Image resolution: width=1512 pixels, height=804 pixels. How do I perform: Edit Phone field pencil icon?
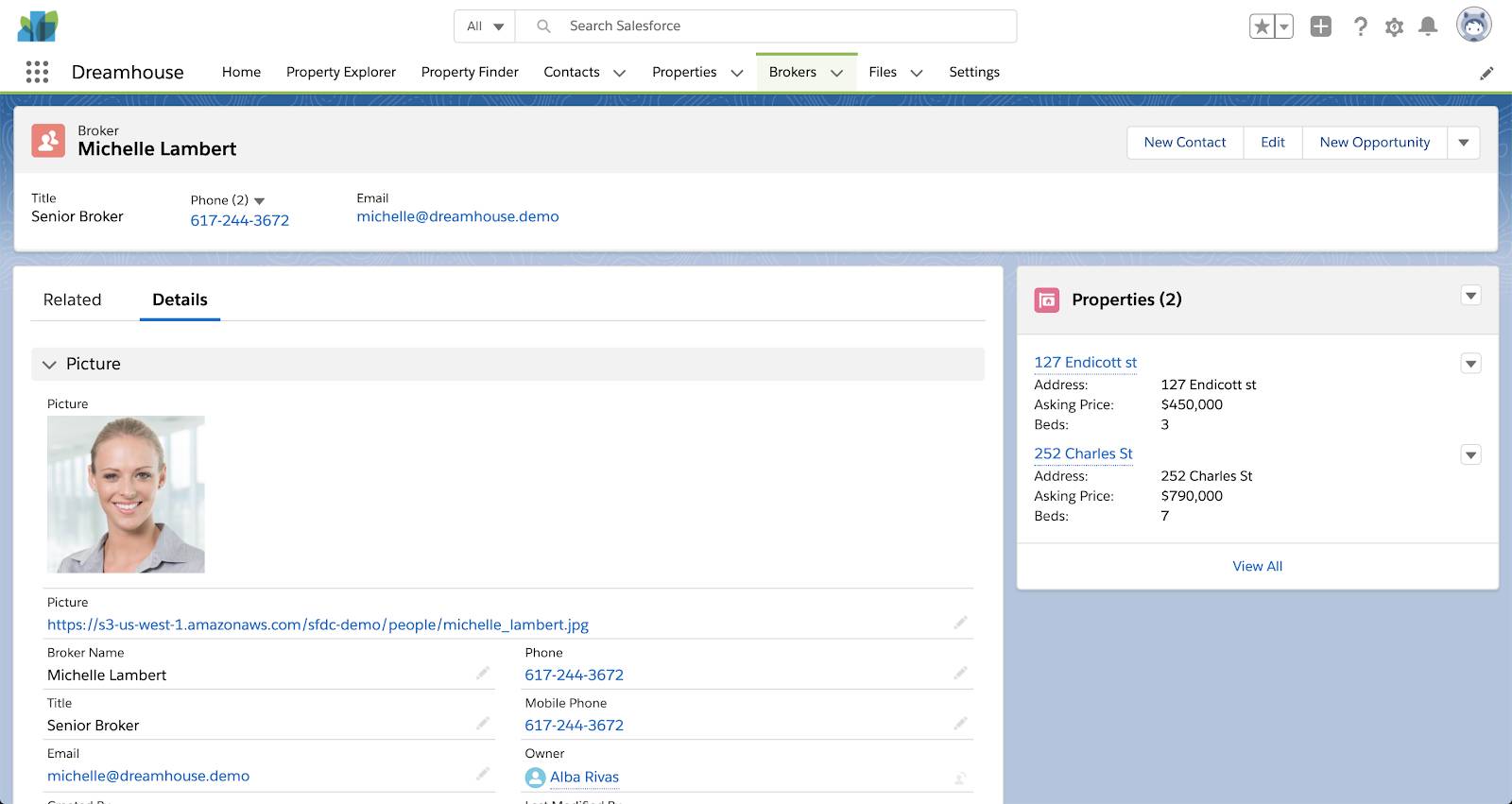960,673
